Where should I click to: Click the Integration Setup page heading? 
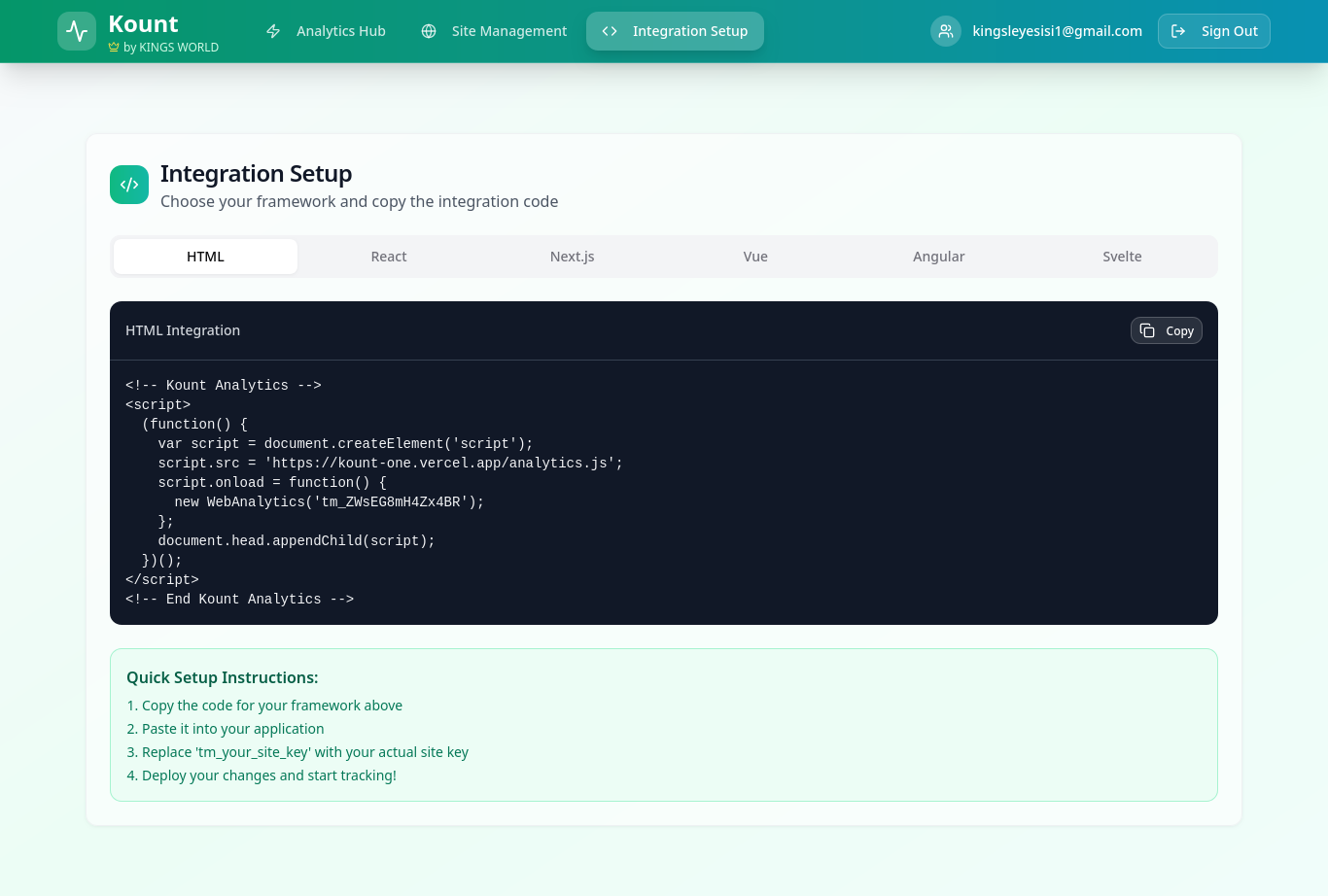pos(257,174)
